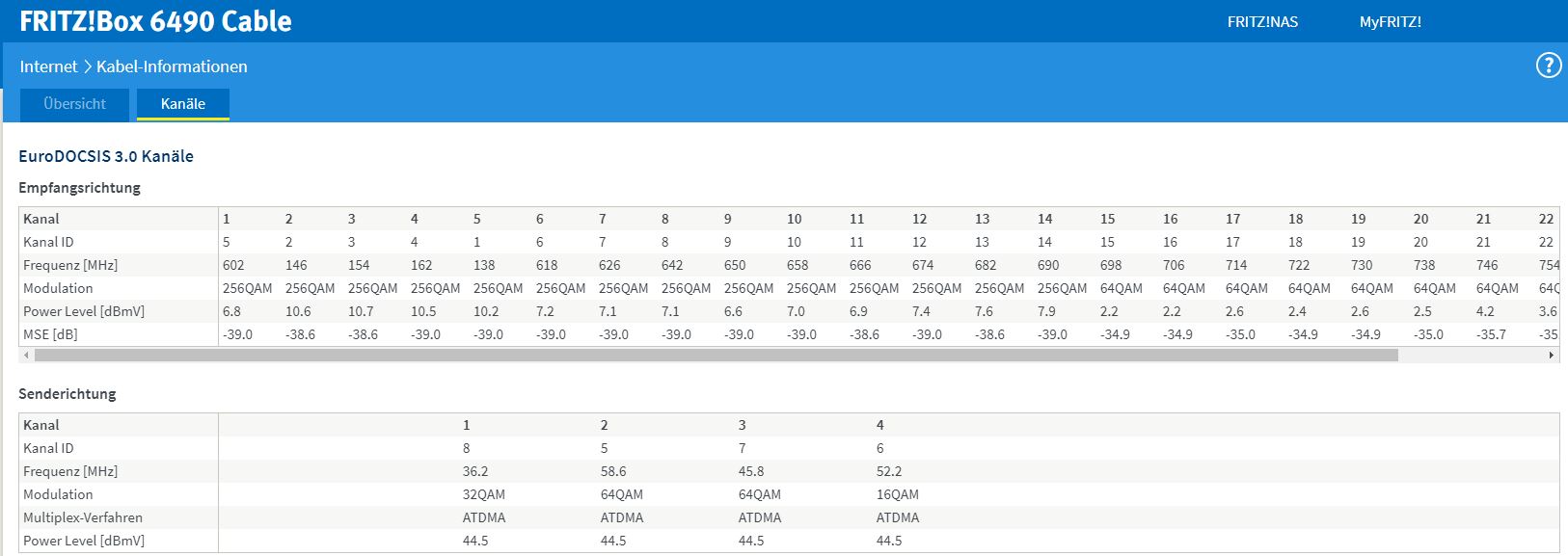The height and width of the screenshot is (556, 1568).
Task: Click the Empfangsrichtung MSE [dB] row label
Action: click(x=50, y=334)
